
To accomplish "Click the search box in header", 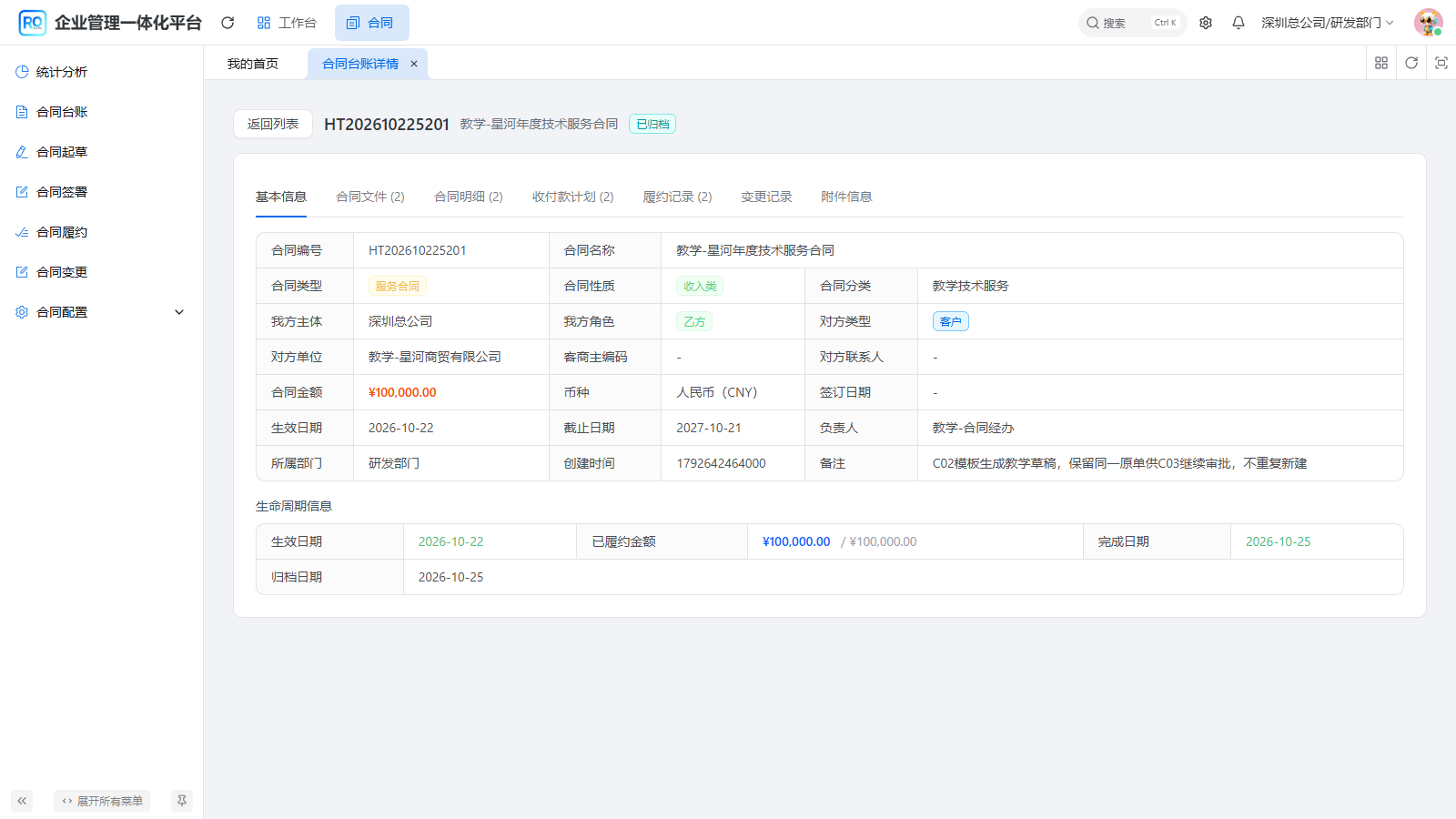I will pos(1132,23).
